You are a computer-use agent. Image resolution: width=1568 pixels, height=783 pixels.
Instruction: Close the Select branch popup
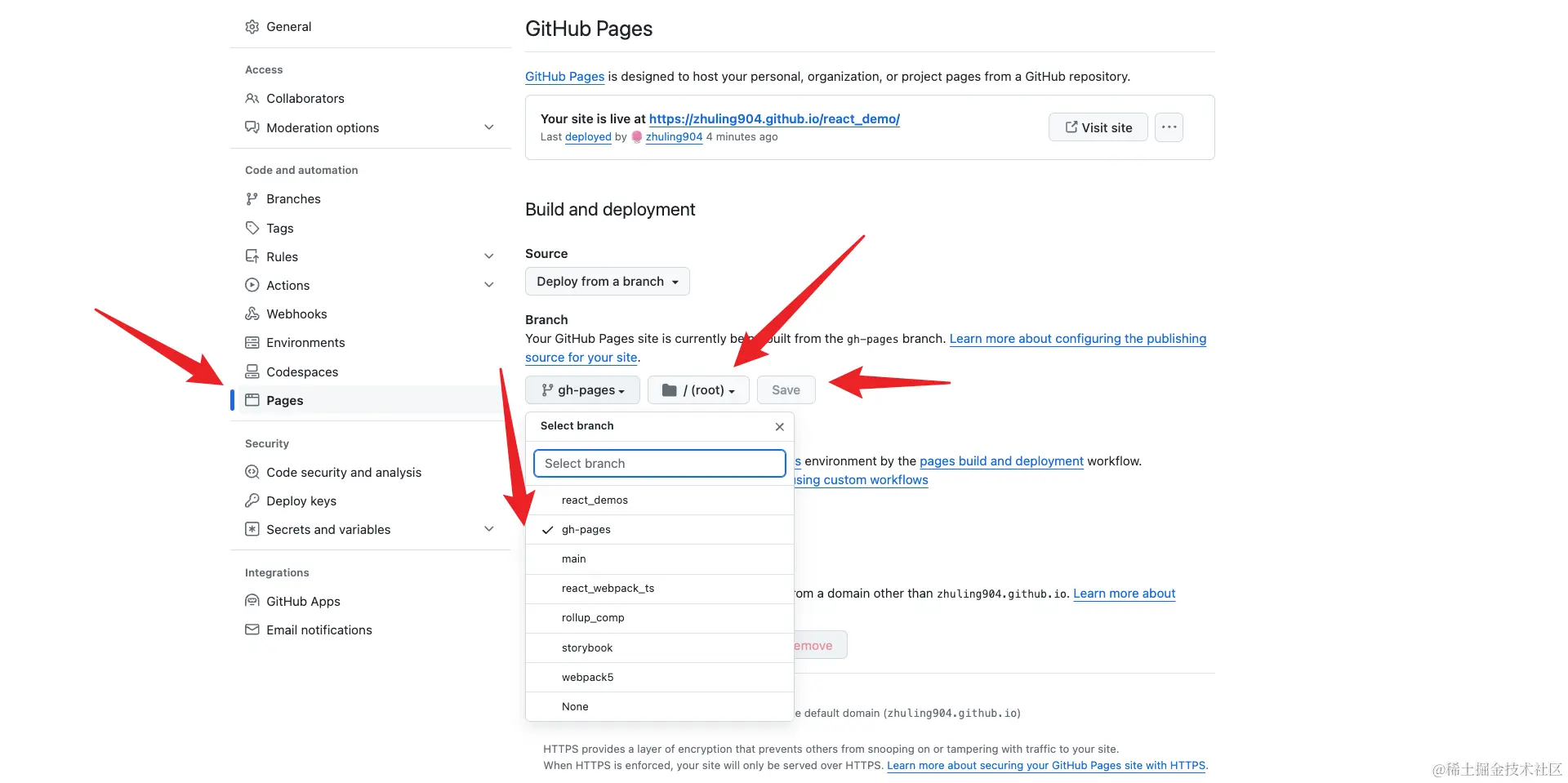coord(780,426)
